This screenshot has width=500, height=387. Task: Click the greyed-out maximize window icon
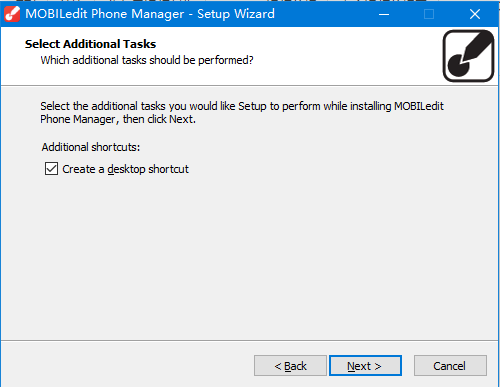click(x=429, y=14)
